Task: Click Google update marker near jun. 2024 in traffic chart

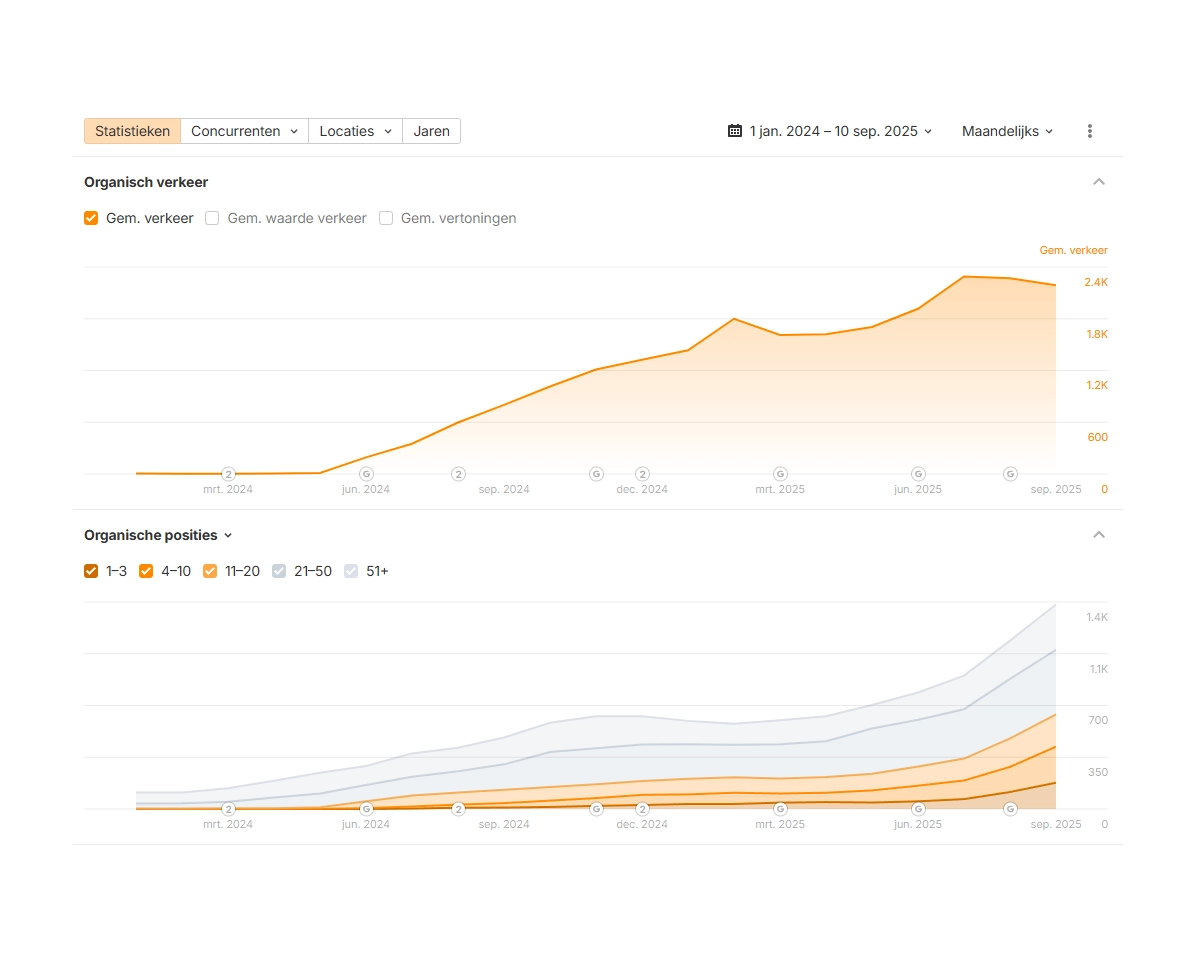Action: point(366,474)
